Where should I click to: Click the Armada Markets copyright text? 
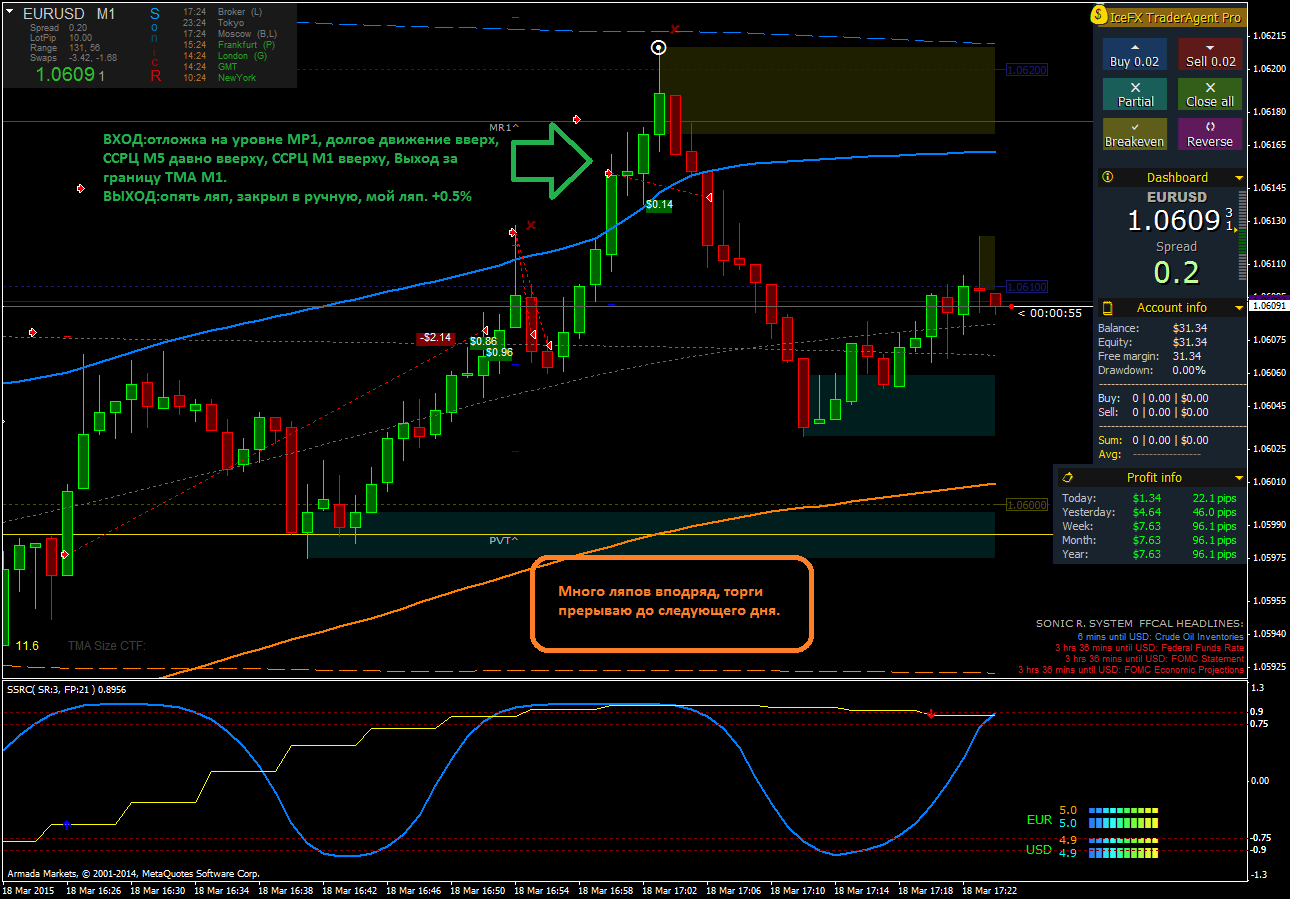134,873
